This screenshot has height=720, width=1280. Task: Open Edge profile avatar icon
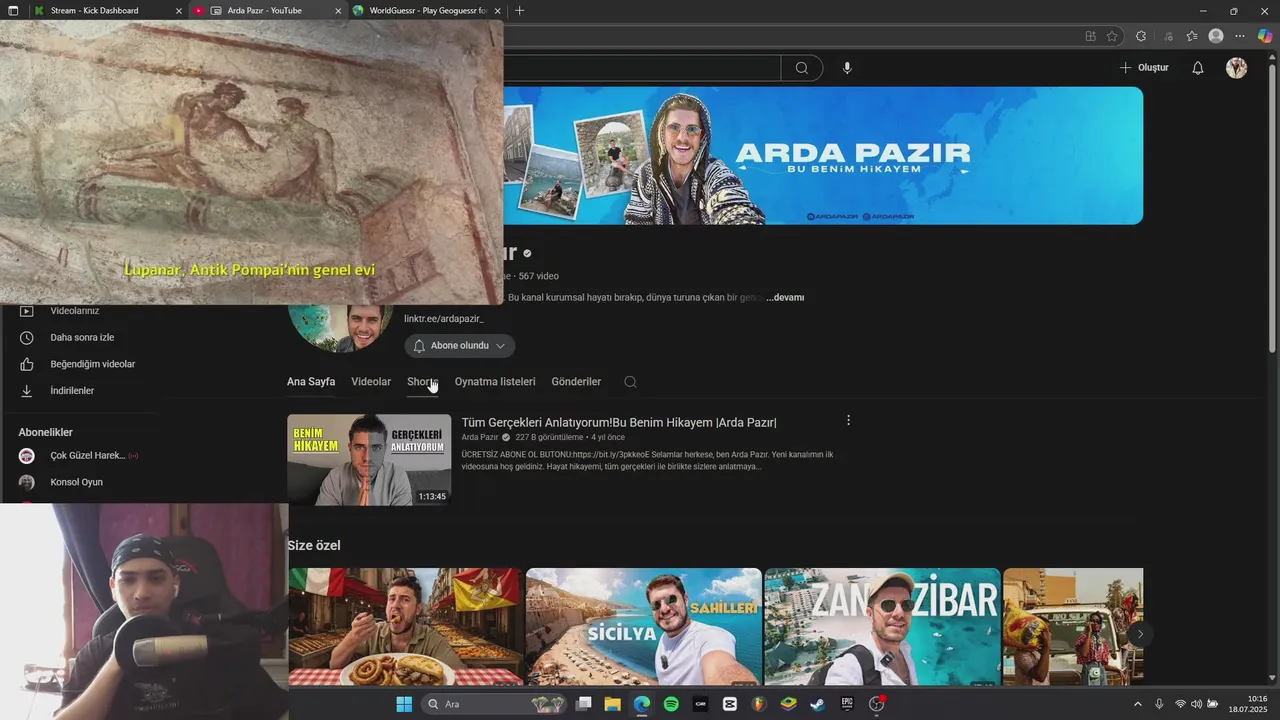(x=1216, y=36)
